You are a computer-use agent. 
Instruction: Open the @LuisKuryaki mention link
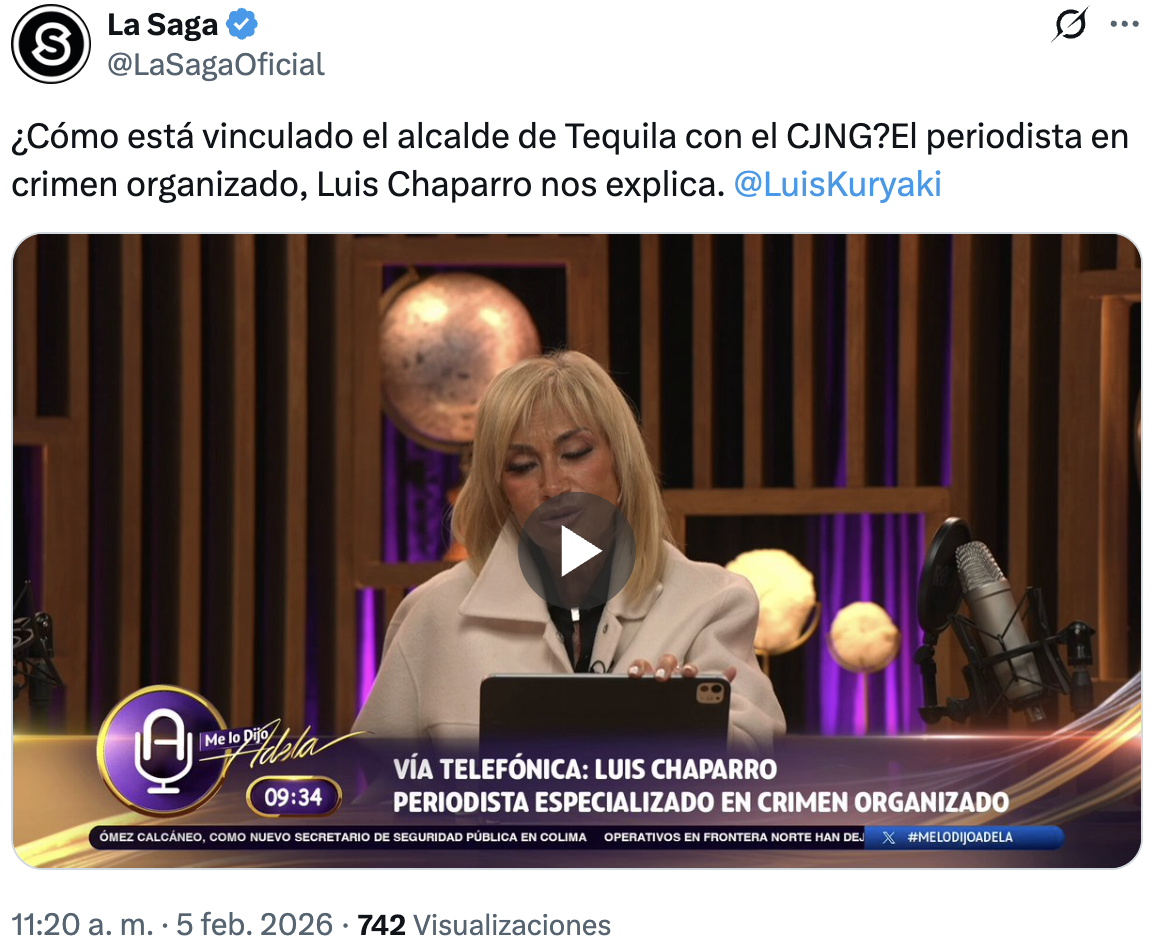click(x=837, y=184)
